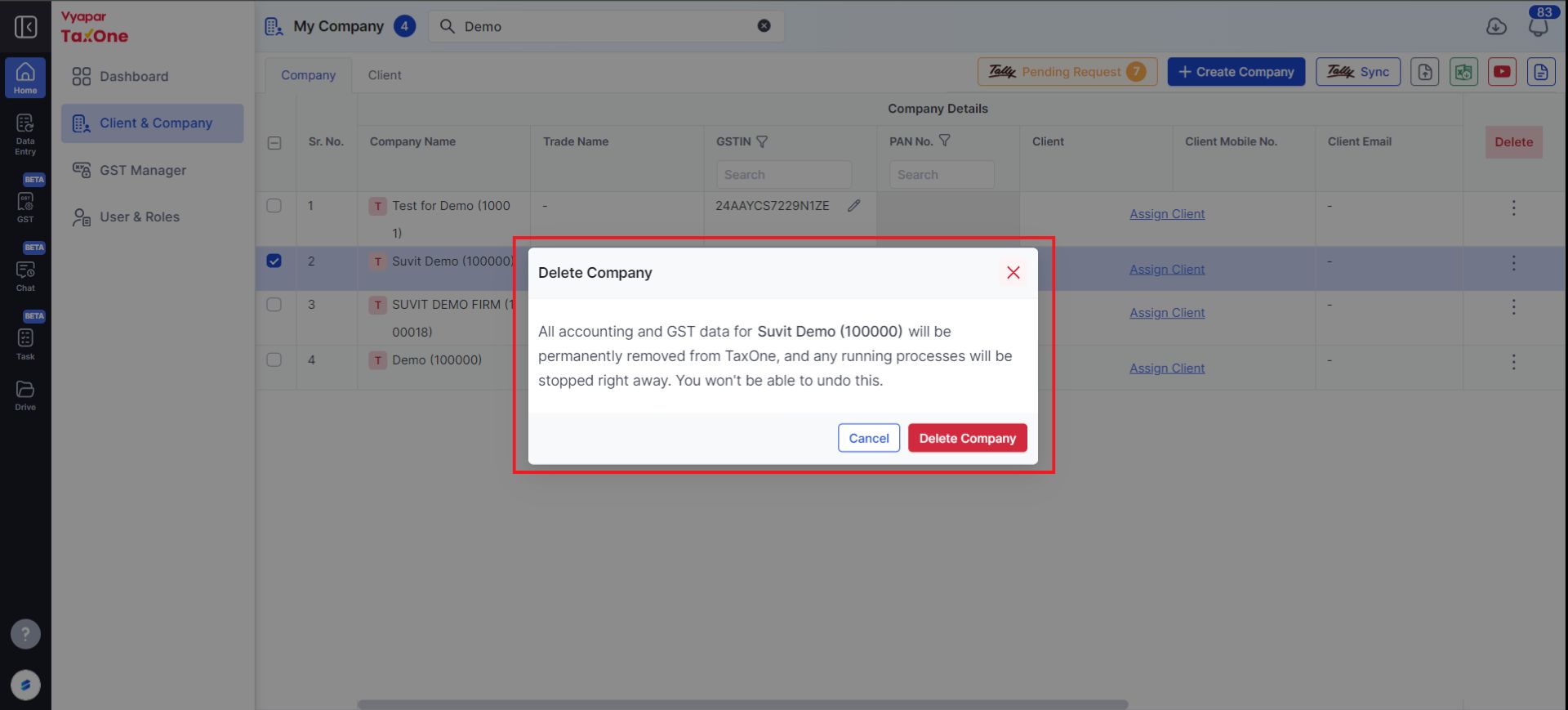The image size is (1568, 710).
Task: Clear the Demo search text
Action: [764, 26]
